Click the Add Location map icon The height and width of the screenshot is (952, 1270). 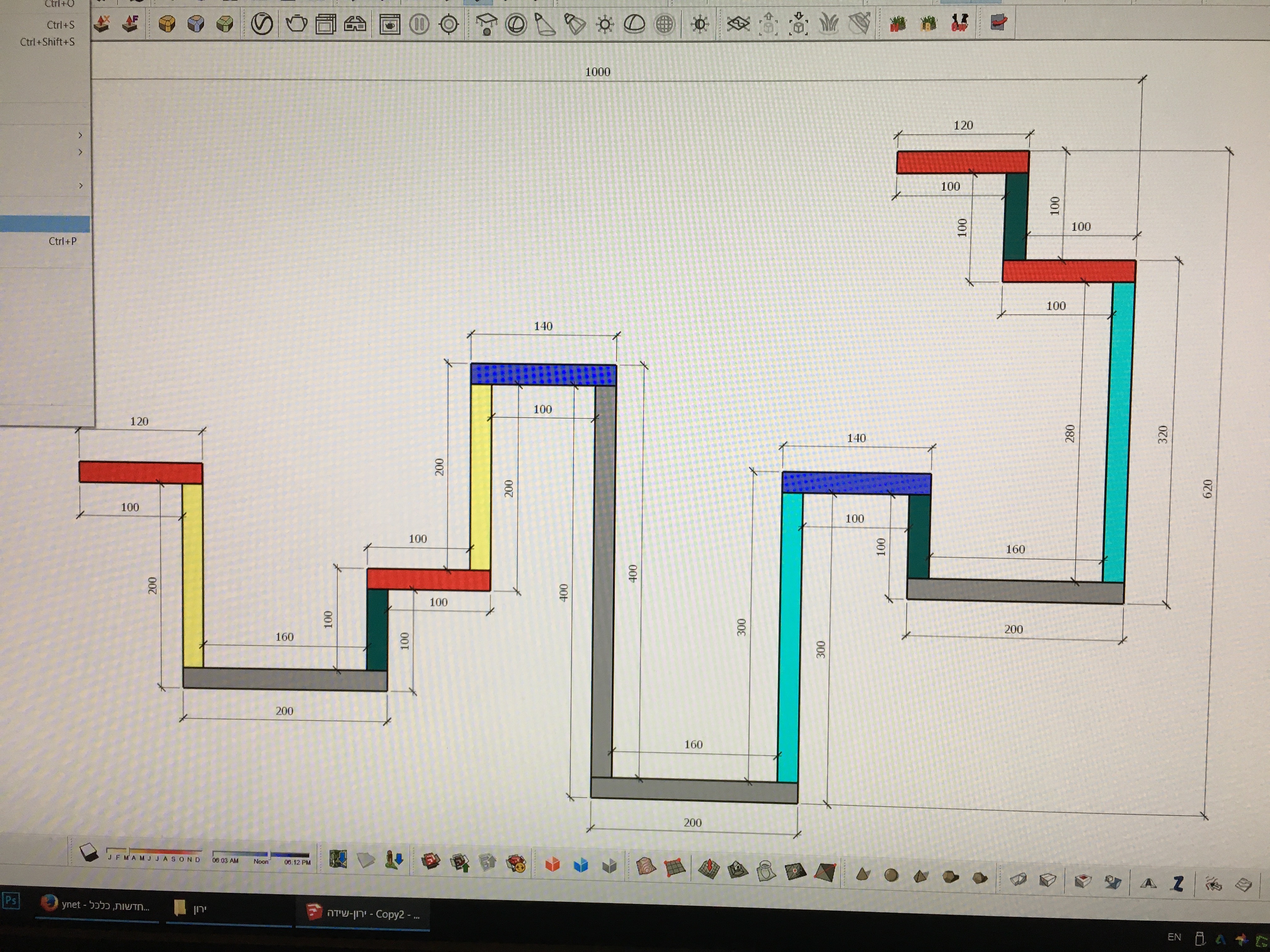pyautogui.click(x=338, y=860)
